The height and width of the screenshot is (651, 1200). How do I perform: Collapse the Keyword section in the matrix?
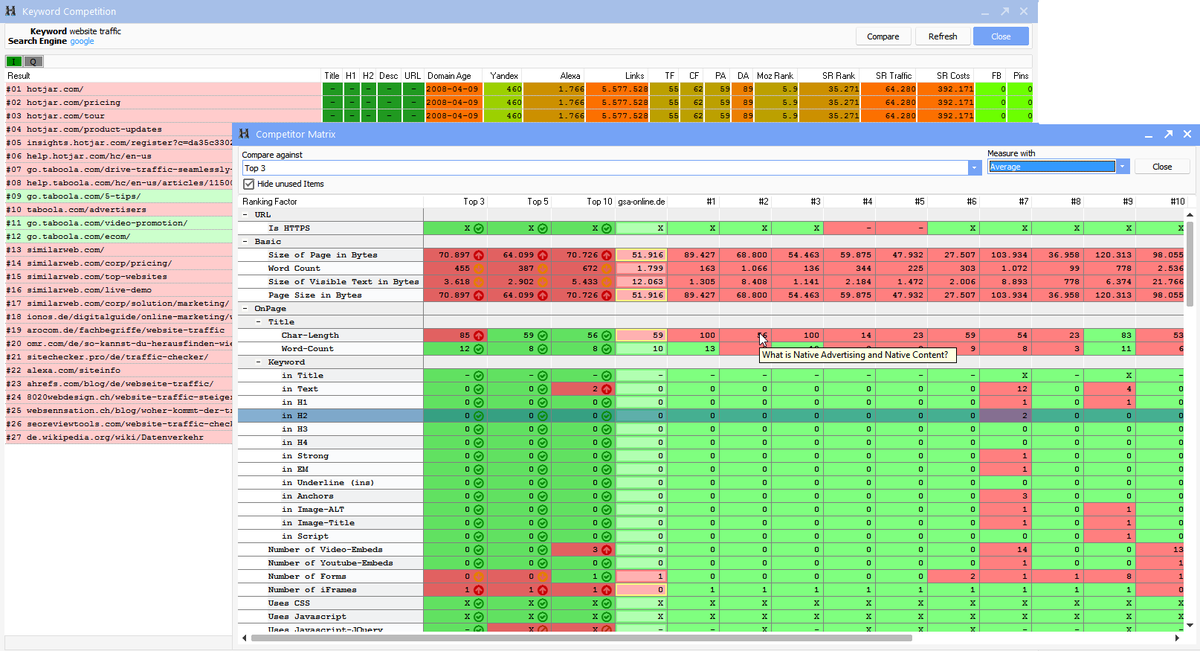[x=256, y=361]
